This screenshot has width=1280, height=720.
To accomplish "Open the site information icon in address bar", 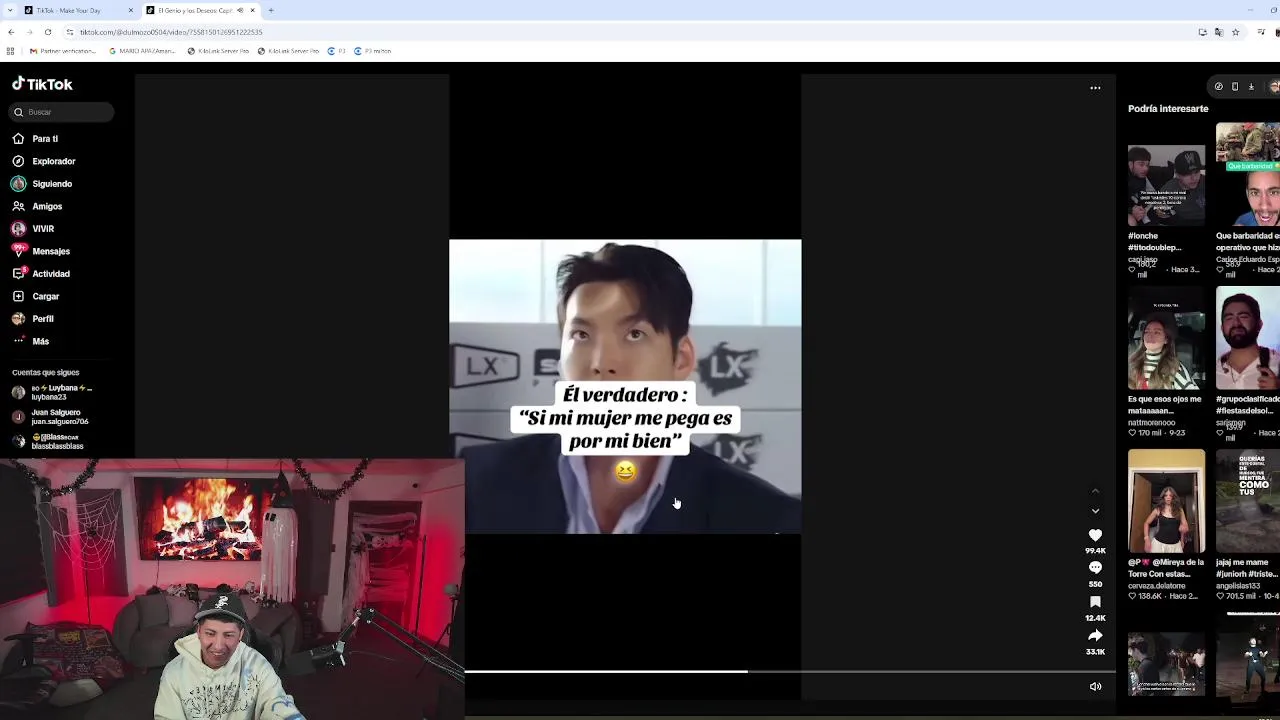I will 69,32.
